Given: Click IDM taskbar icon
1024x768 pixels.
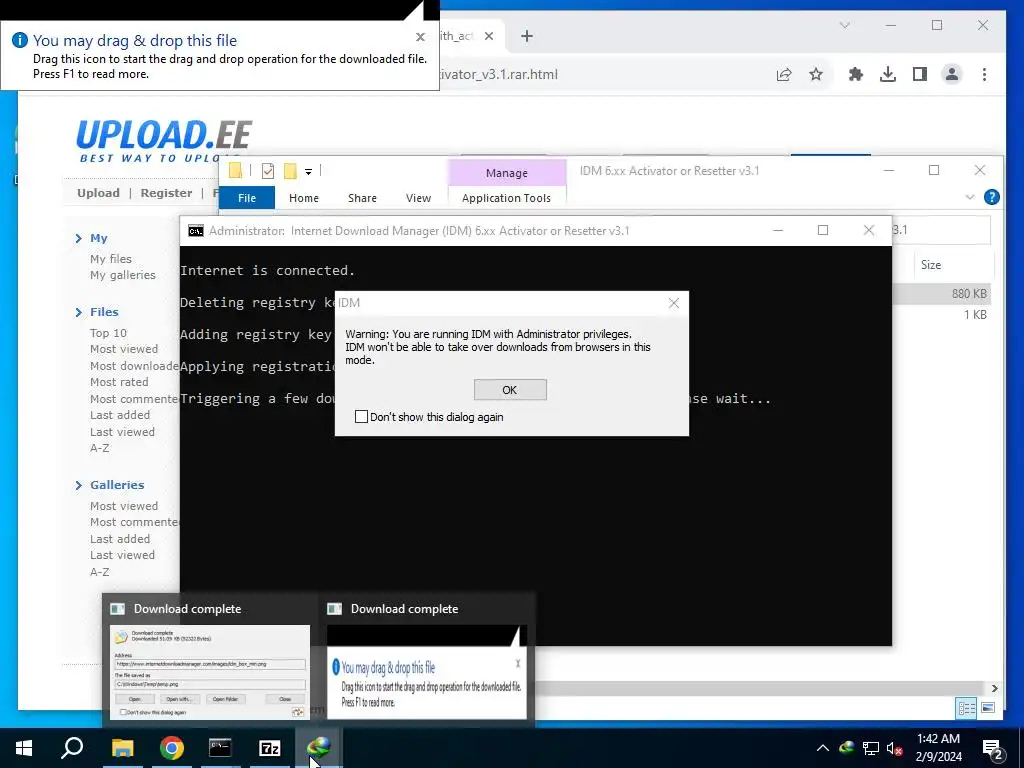Looking at the screenshot, I should [319, 748].
